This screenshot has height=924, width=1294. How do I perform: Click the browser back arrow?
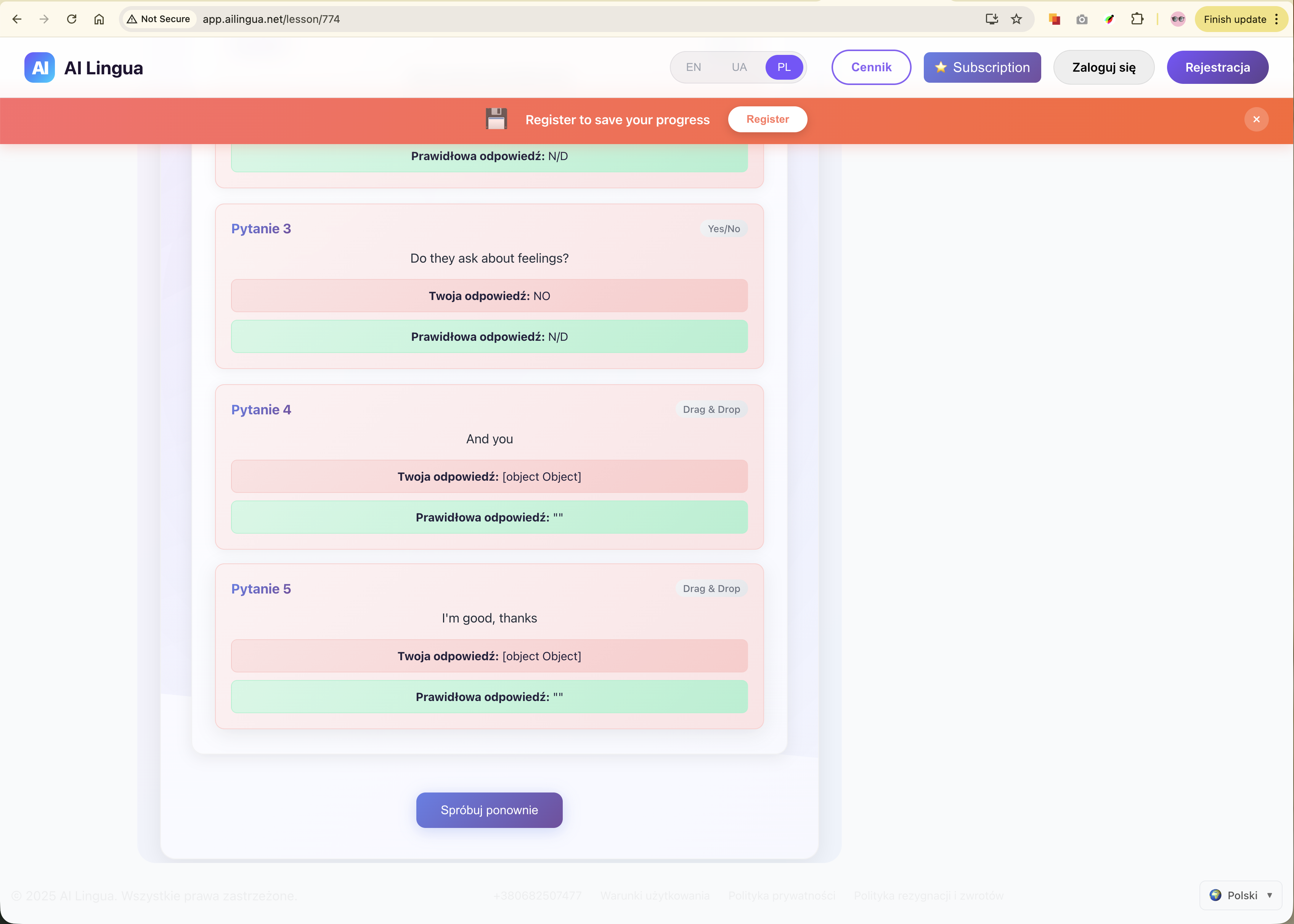click(17, 19)
